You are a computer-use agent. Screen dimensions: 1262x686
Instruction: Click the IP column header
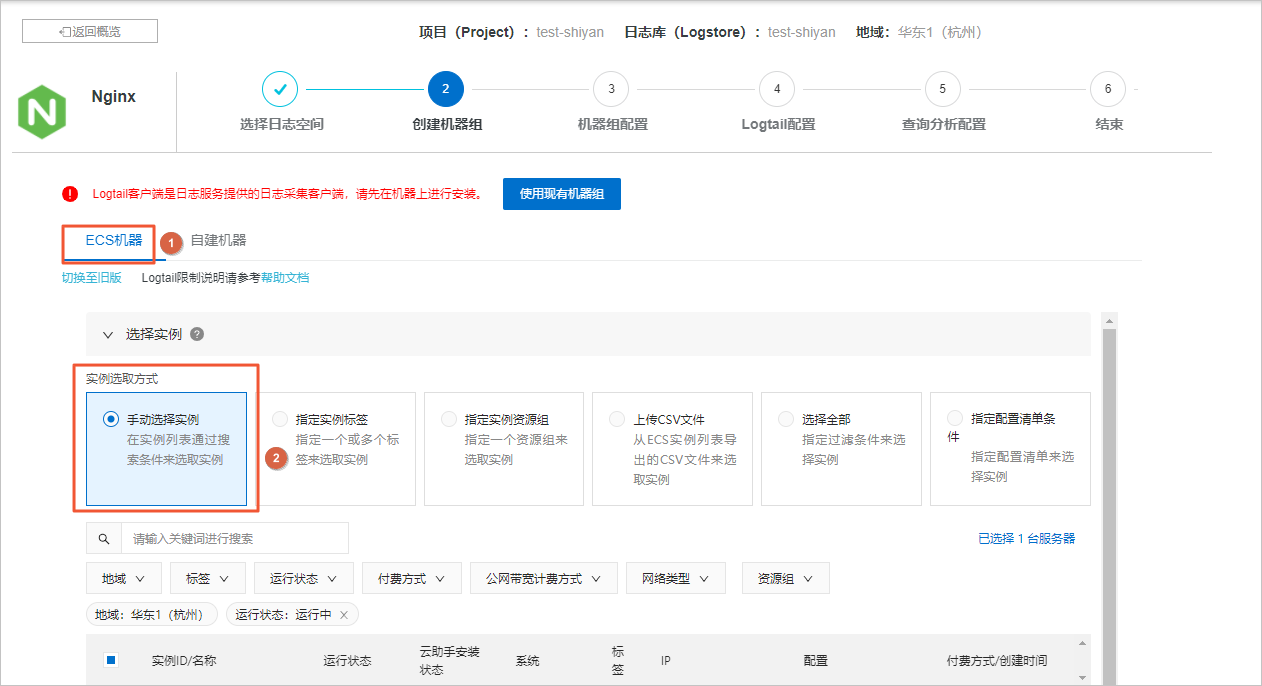click(x=665, y=661)
